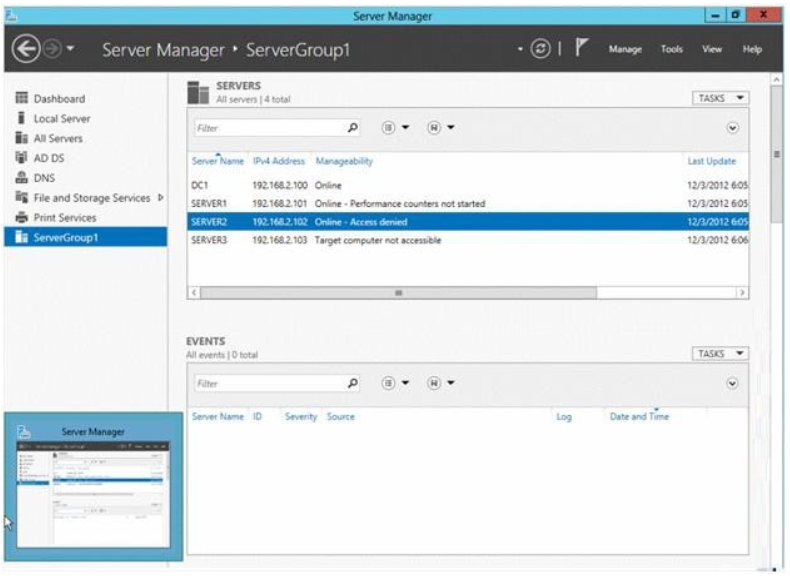Click the vertical scrollbar up arrow
The height and width of the screenshot is (579, 790).
click(776, 79)
